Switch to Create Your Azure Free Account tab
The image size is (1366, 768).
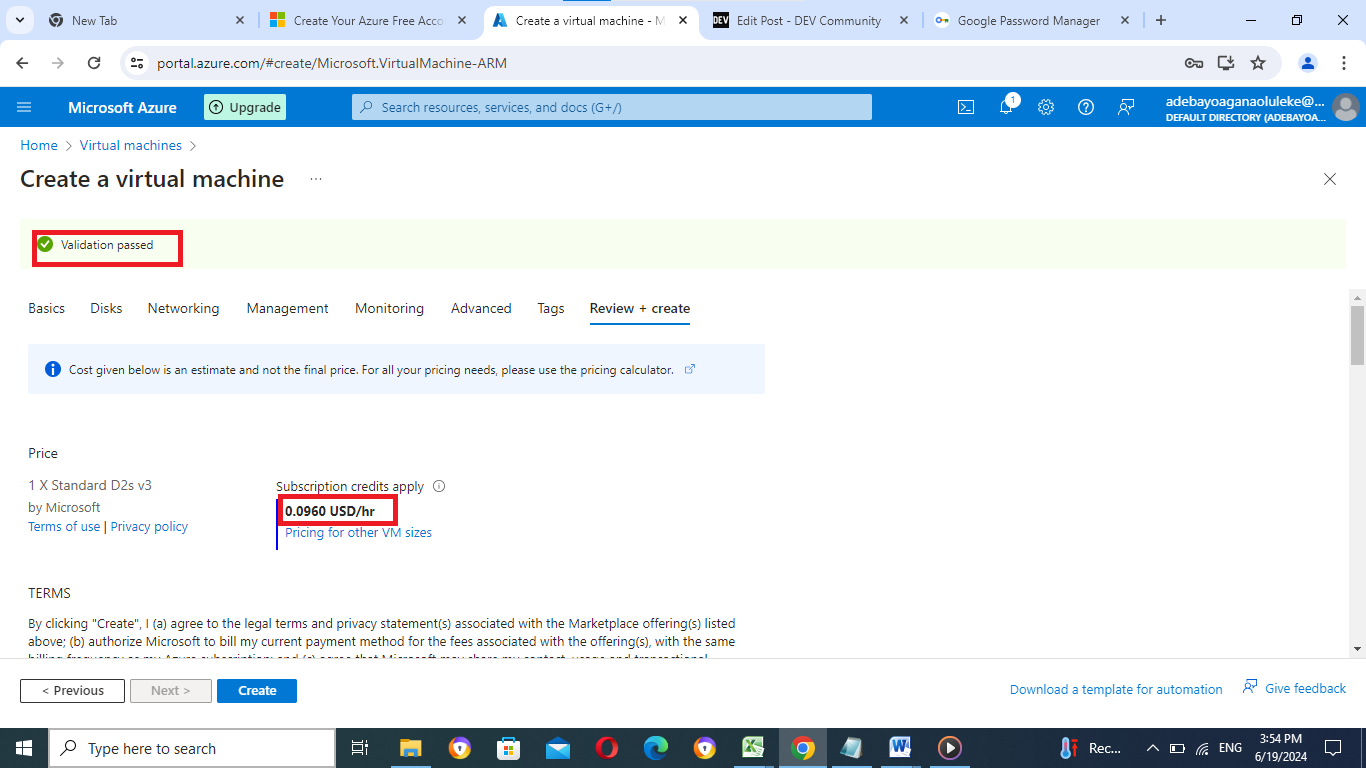368,20
